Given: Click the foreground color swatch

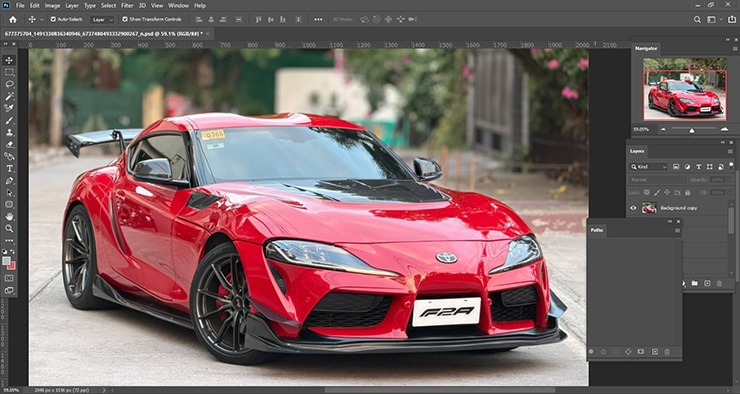Looking at the screenshot, I should pyautogui.click(x=6, y=260).
